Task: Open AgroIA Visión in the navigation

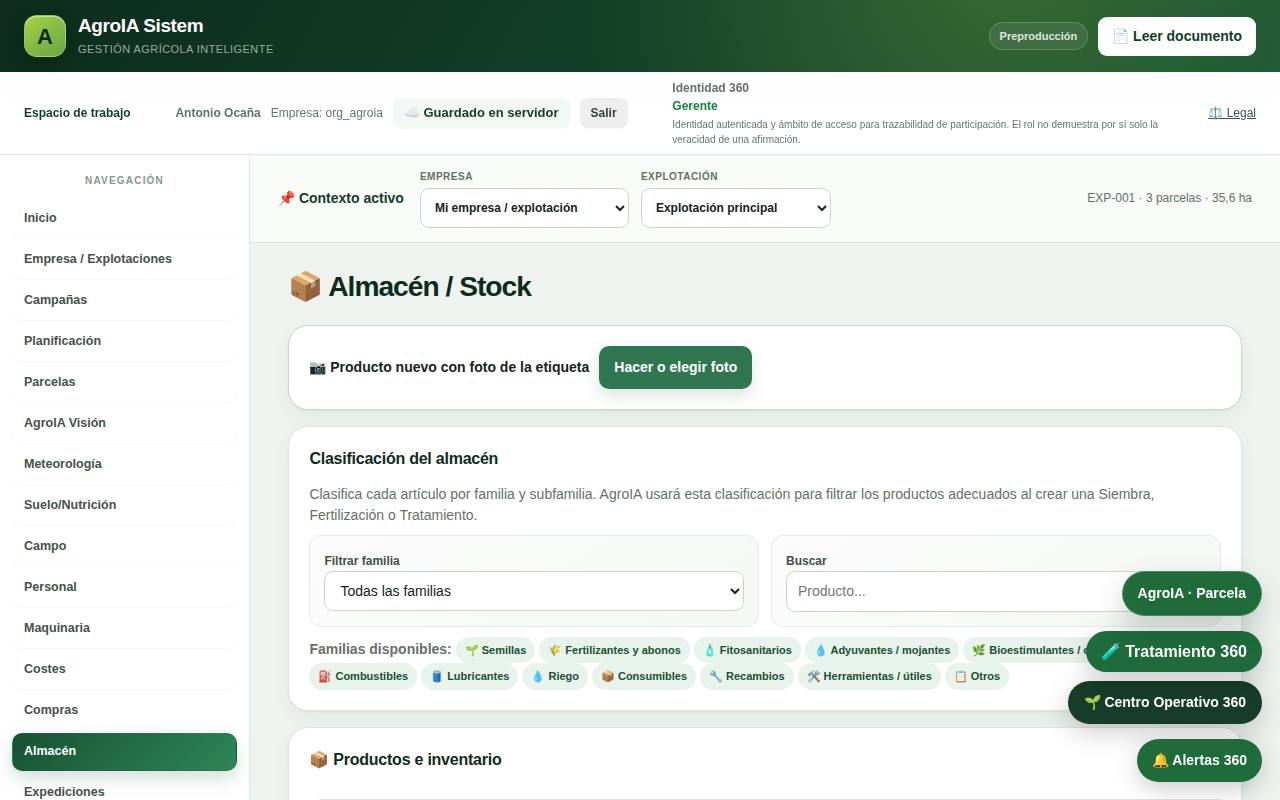Action: (124, 423)
